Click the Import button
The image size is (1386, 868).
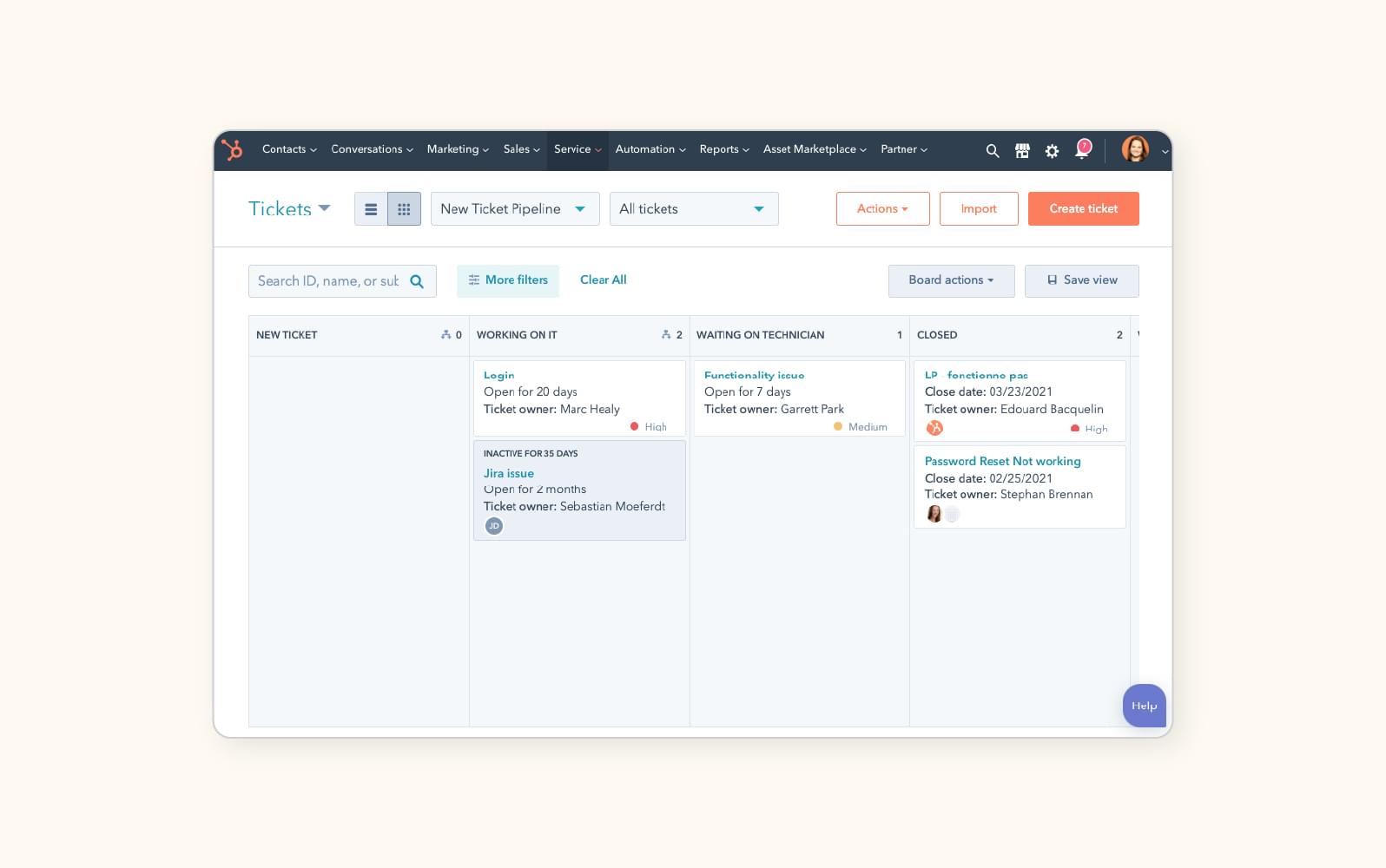(x=979, y=209)
